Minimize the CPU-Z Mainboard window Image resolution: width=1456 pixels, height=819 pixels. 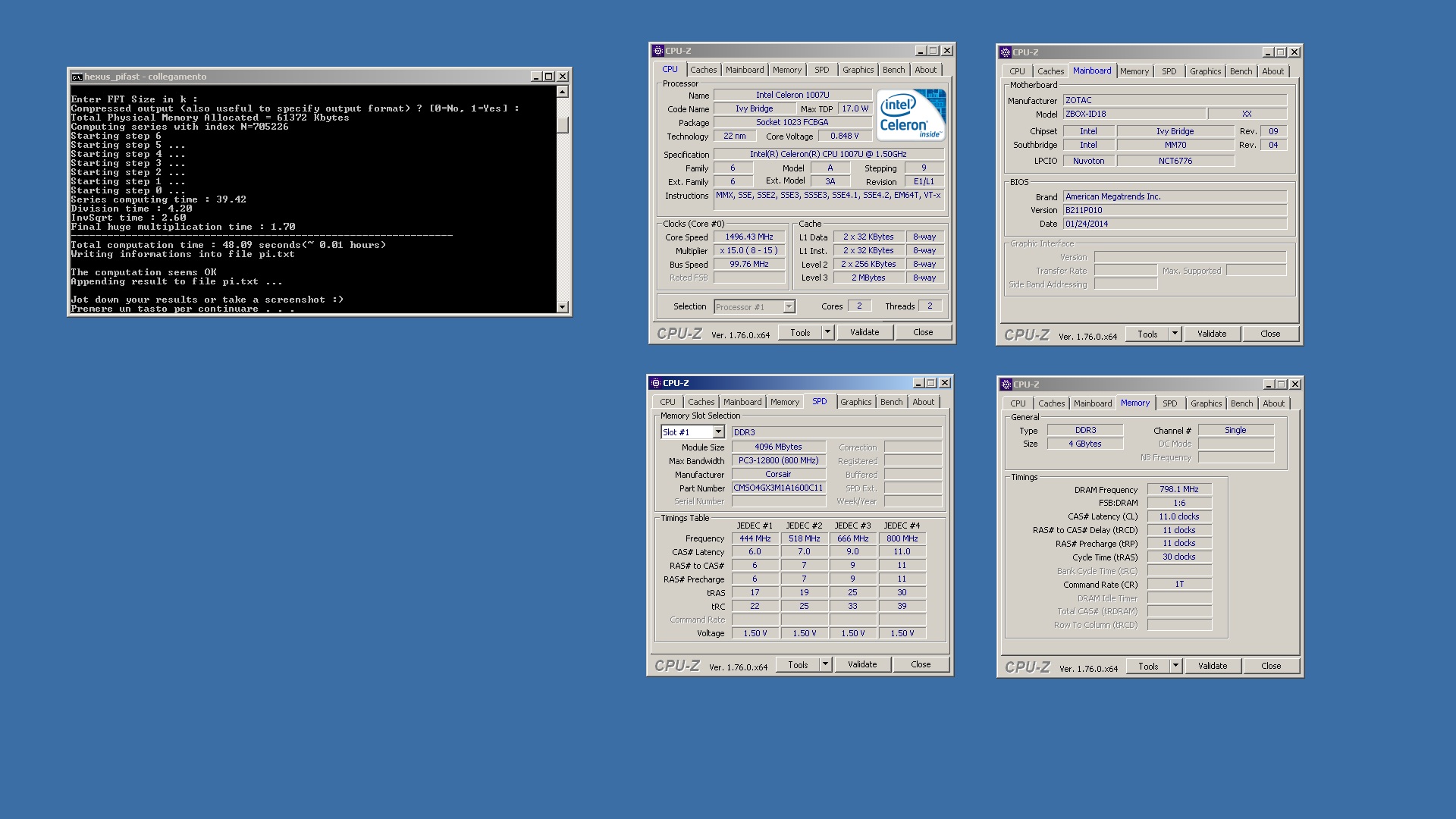(1268, 52)
